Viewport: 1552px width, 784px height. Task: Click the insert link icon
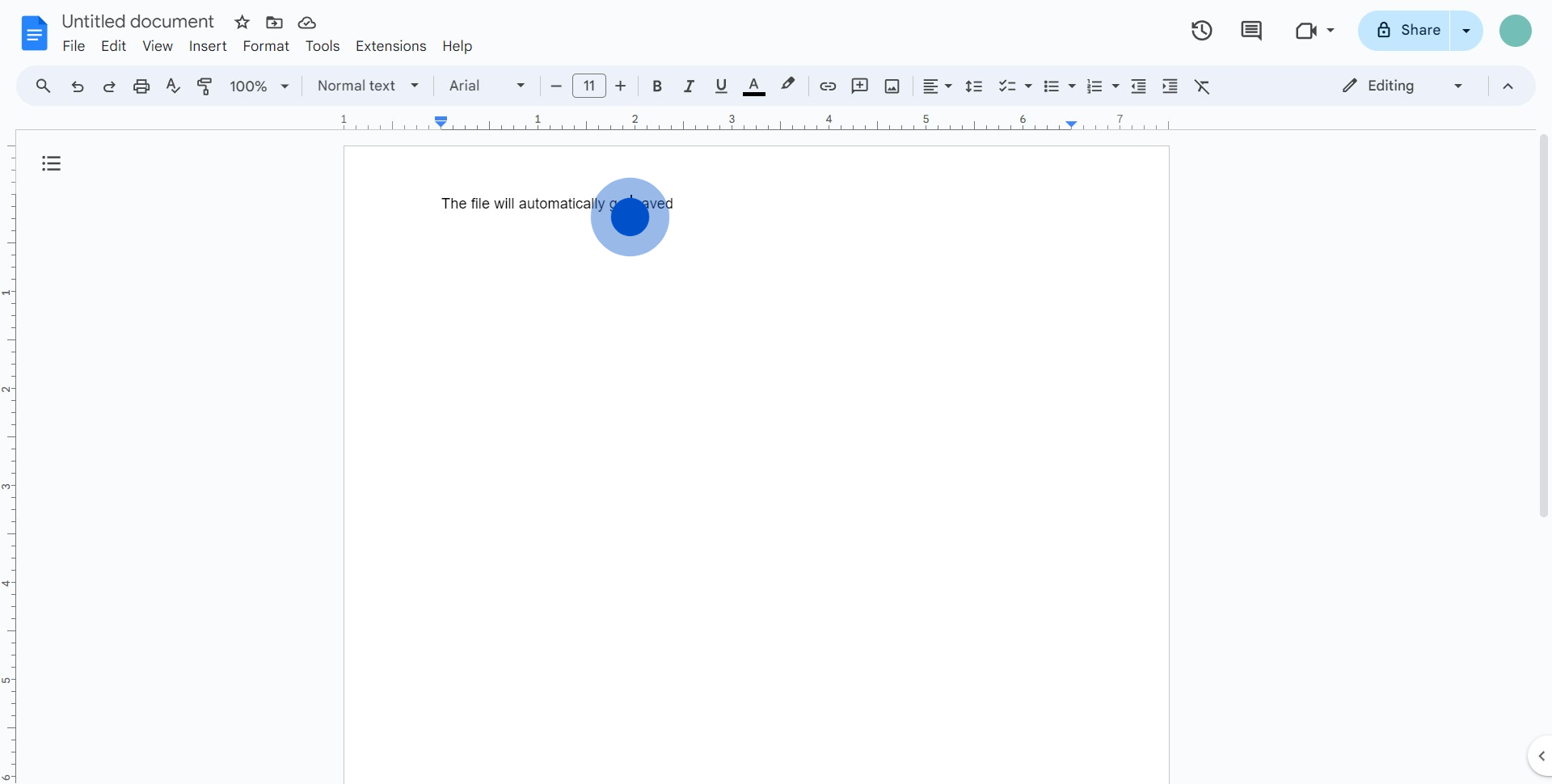click(x=827, y=86)
